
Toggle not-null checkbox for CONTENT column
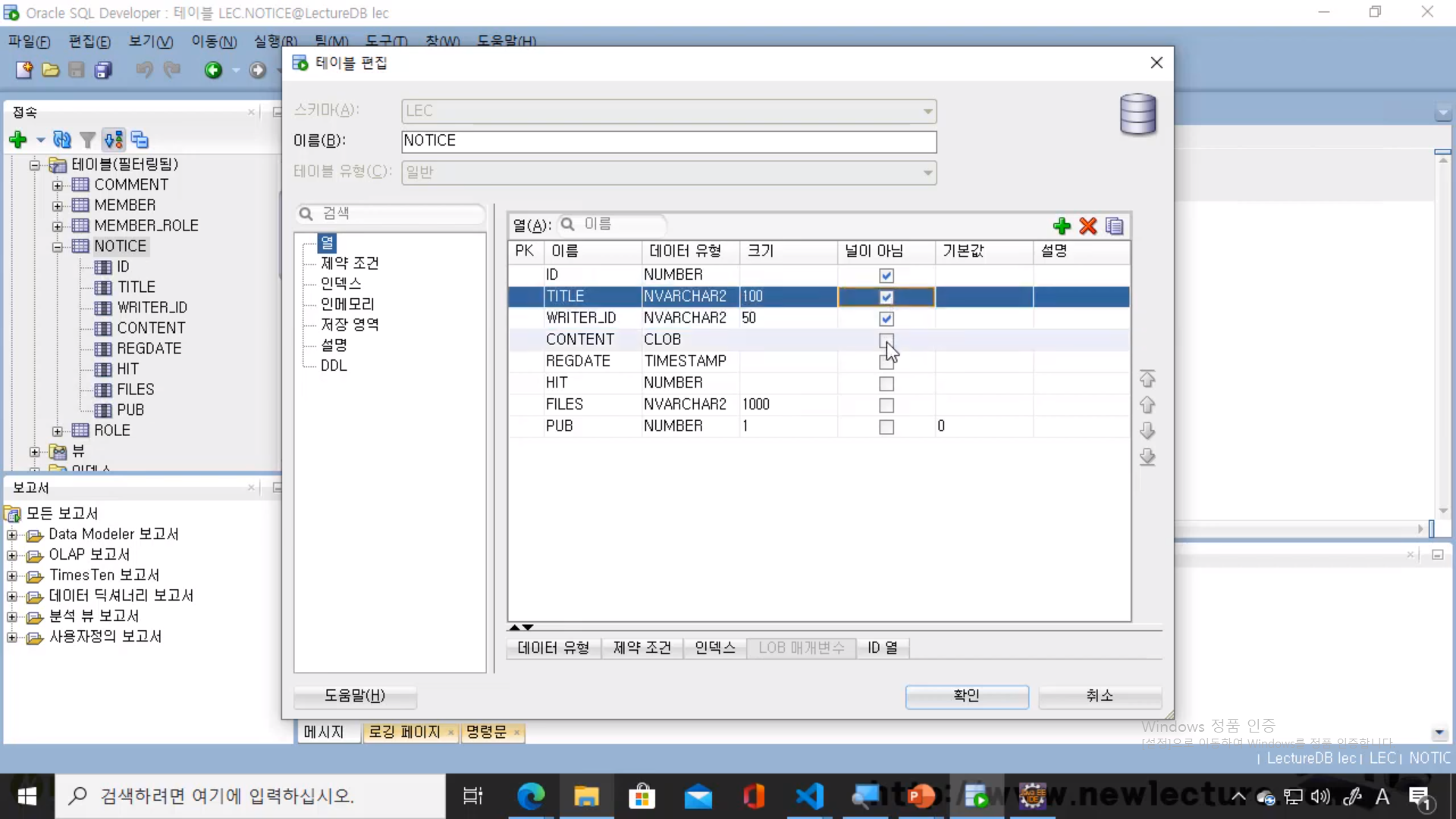coord(886,340)
